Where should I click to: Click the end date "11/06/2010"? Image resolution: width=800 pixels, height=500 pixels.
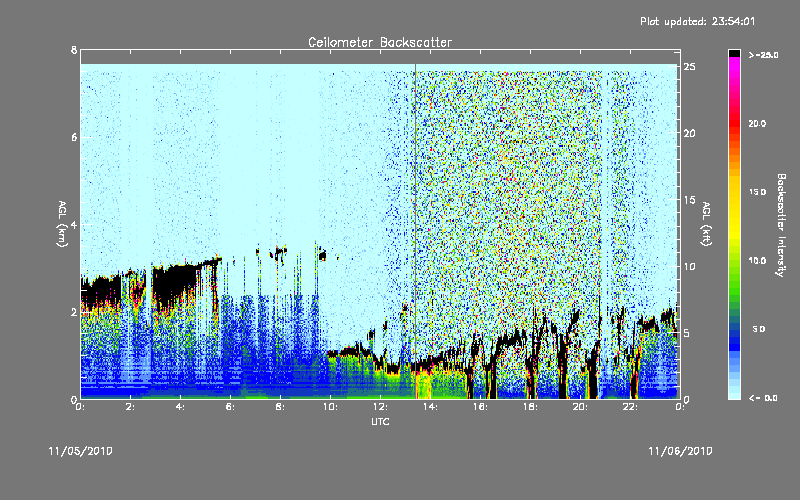(x=680, y=451)
